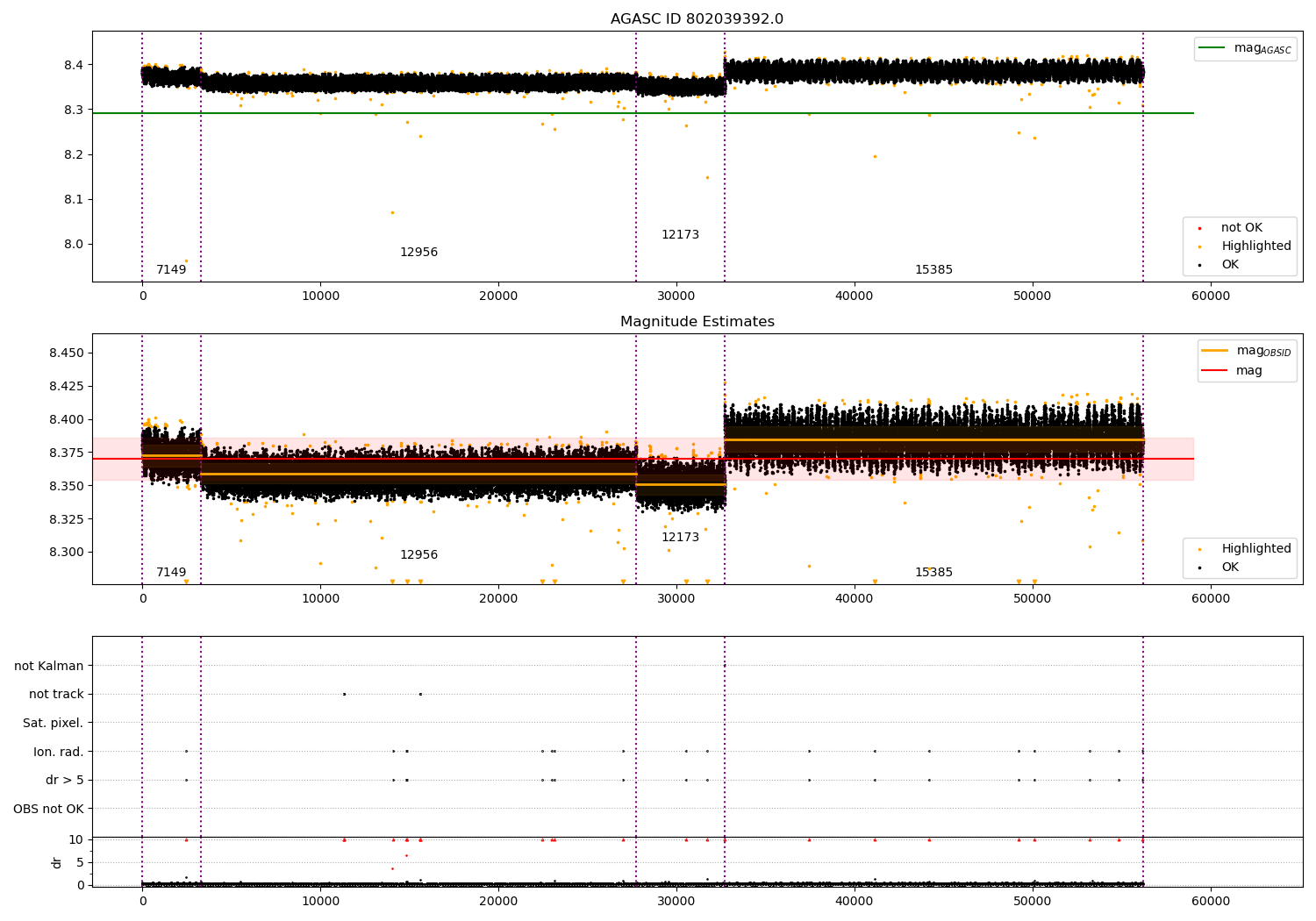Viewport: 1316px width, 921px height.
Task: Click the 8.400 y-axis tick label
Action: pyautogui.click(x=67, y=420)
